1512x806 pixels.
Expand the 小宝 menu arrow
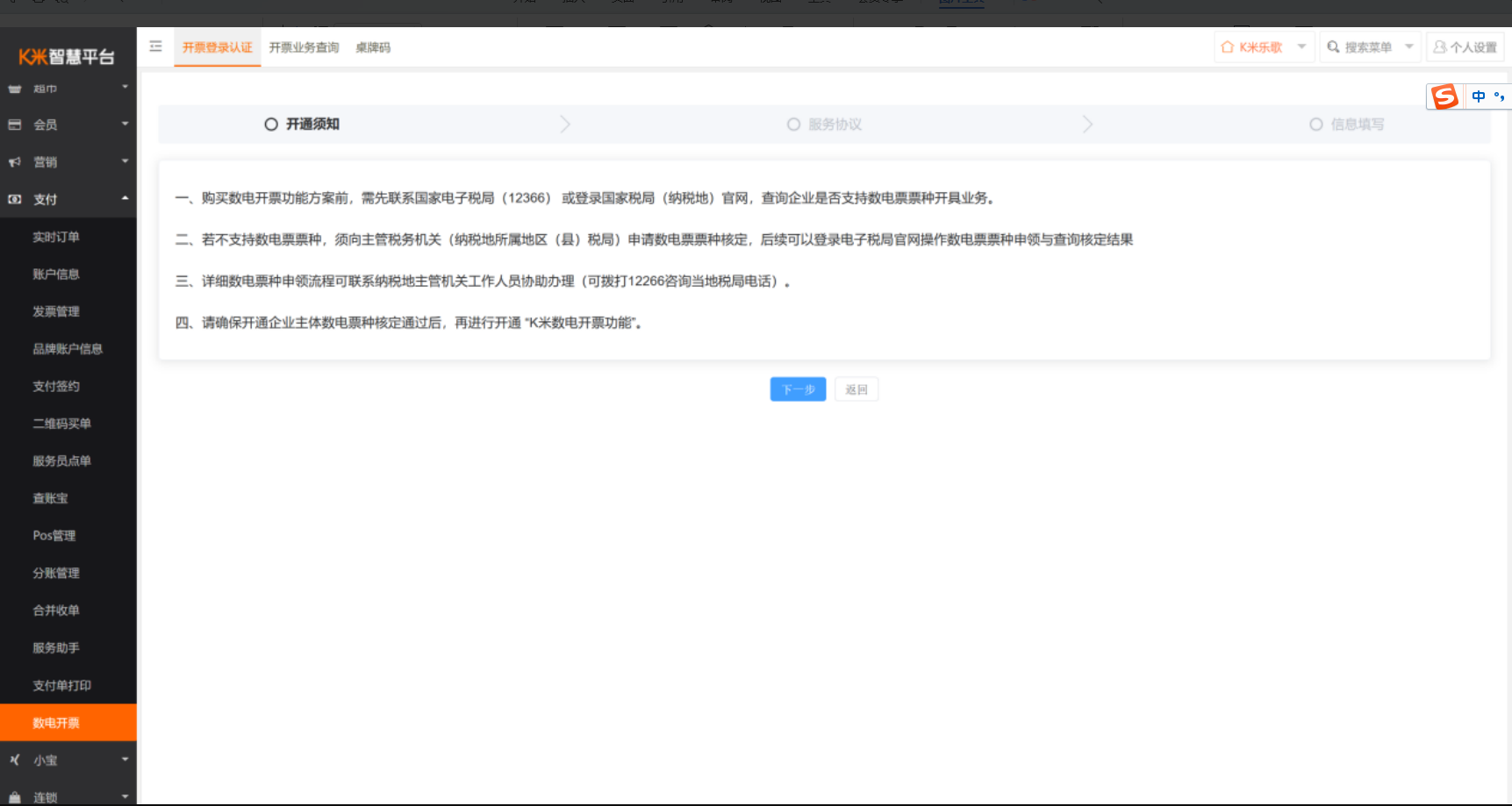pyautogui.click(x=125, y=760)
